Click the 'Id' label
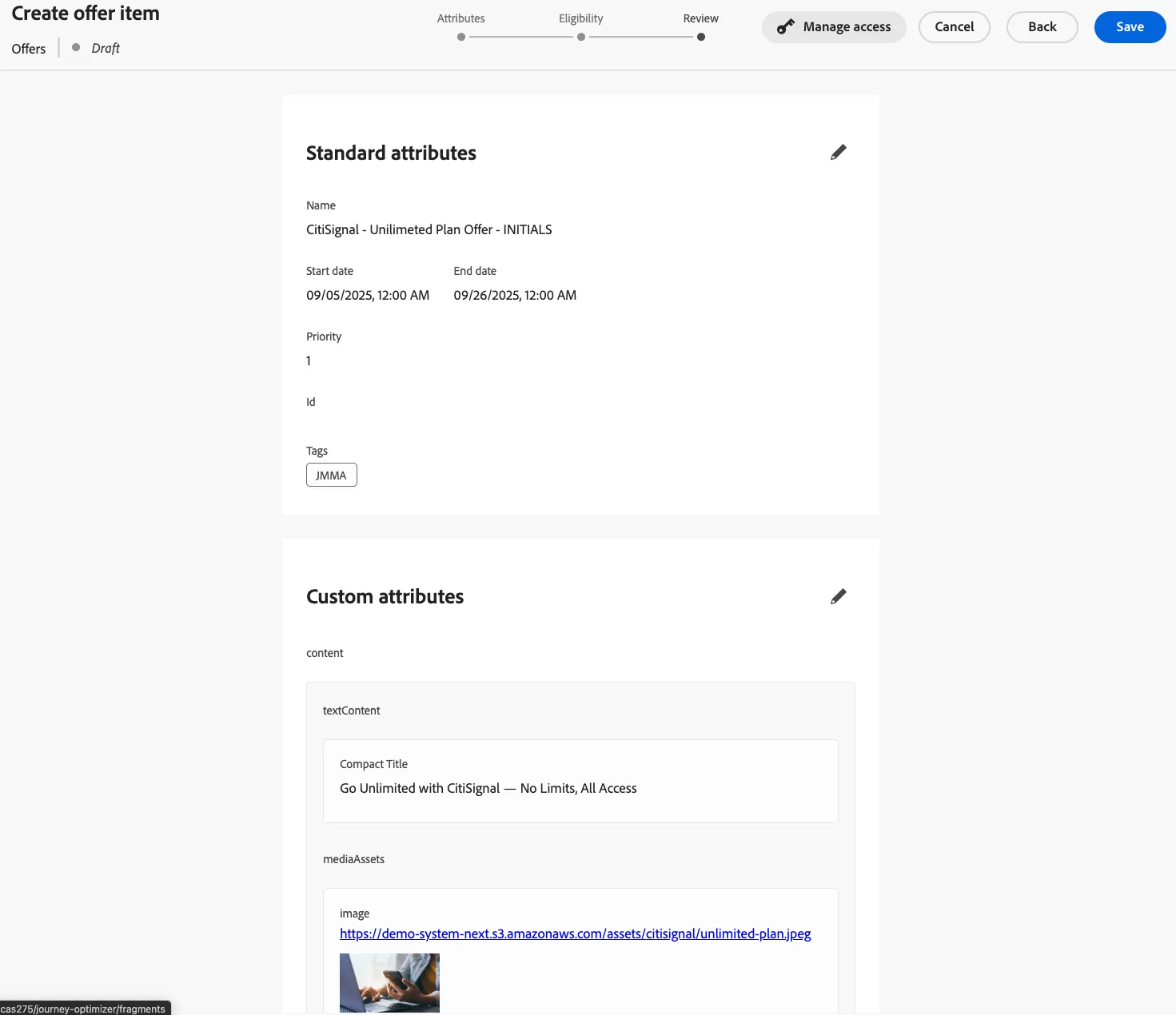The height and width of the screenshot is (1015, 1176). click(310, 402)
